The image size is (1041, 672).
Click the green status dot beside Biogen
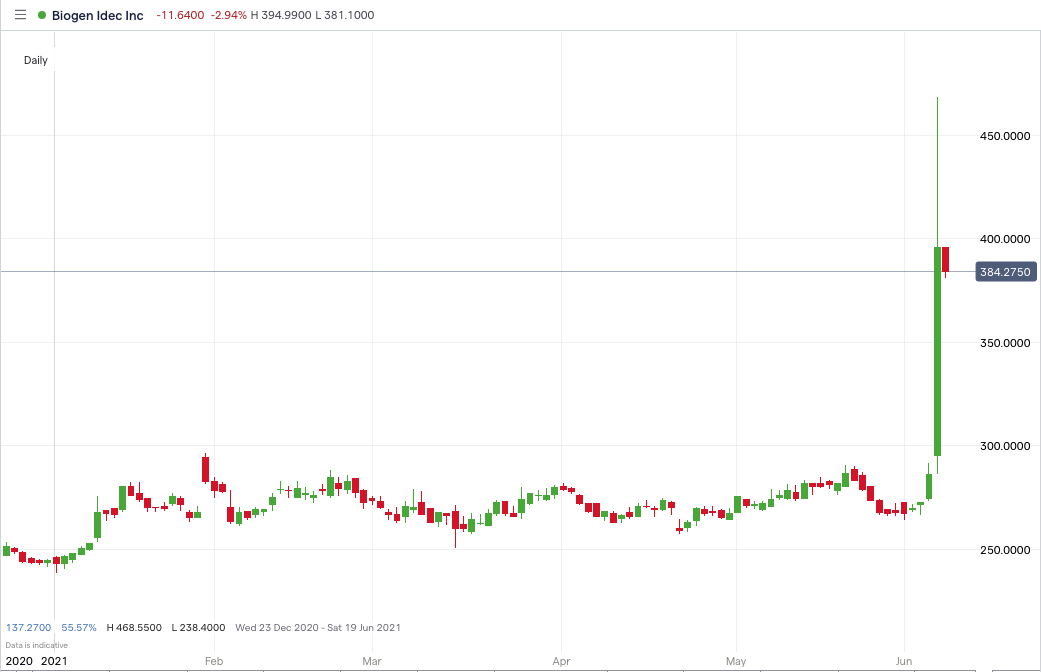tap(42, 15)
